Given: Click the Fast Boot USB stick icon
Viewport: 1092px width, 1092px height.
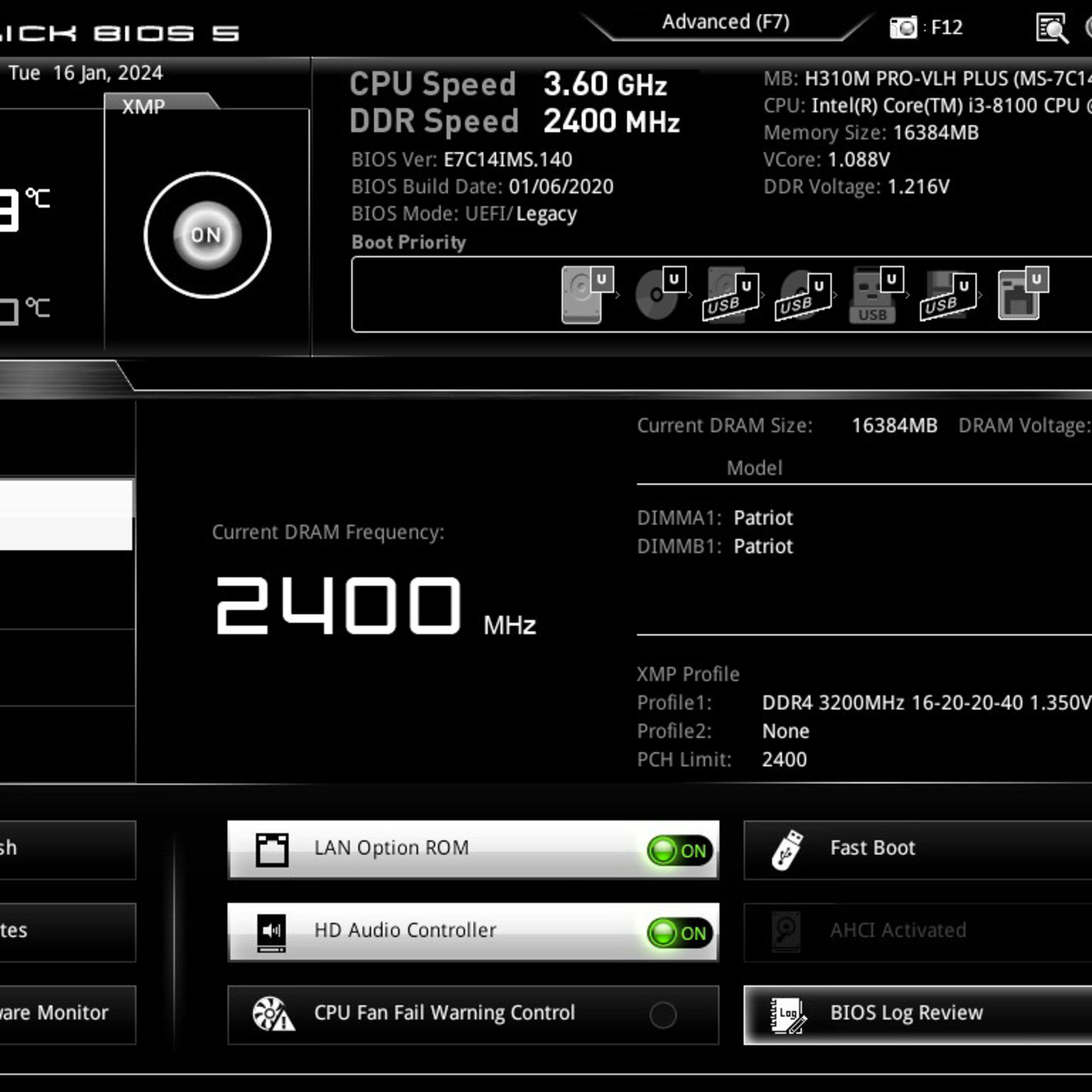Looking at the screenshot, I should click(787, 849).
